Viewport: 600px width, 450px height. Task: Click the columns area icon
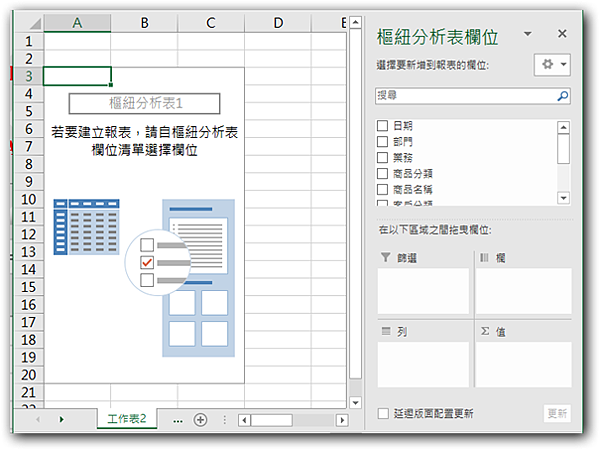(x=484, y=258)
